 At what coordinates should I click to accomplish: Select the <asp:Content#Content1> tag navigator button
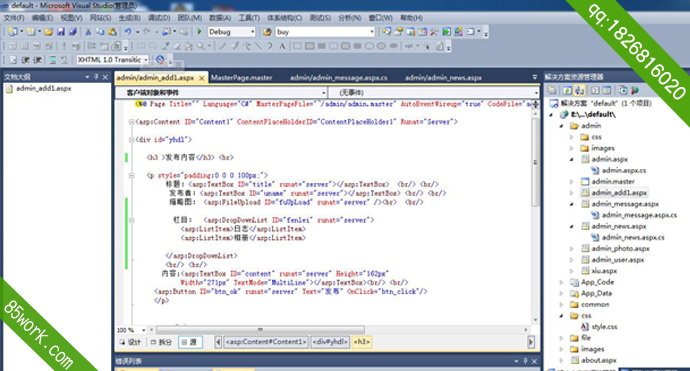(x=266, y=342)
